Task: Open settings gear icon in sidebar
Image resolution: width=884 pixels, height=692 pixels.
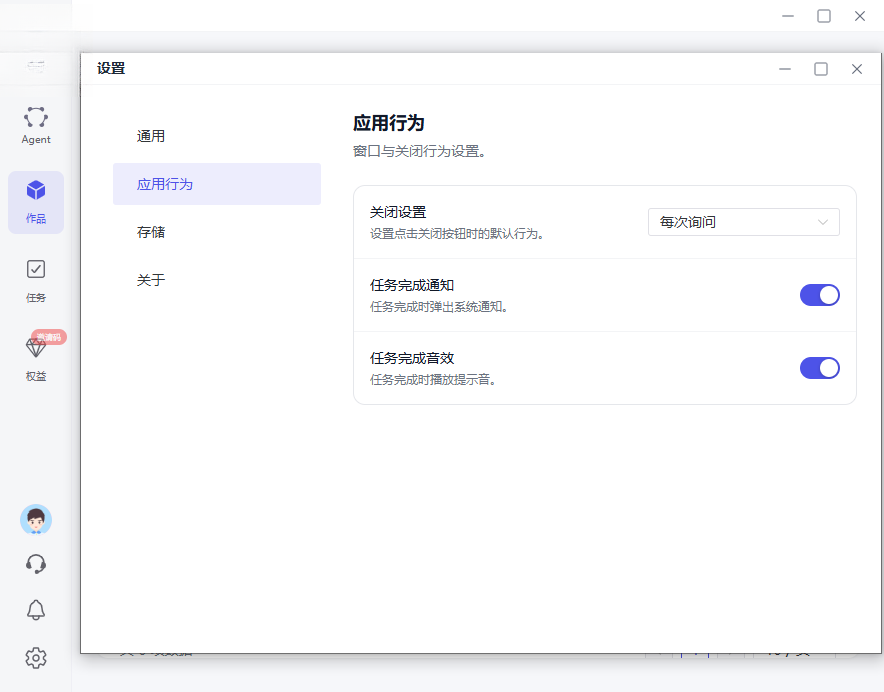Action: [36, 658]
